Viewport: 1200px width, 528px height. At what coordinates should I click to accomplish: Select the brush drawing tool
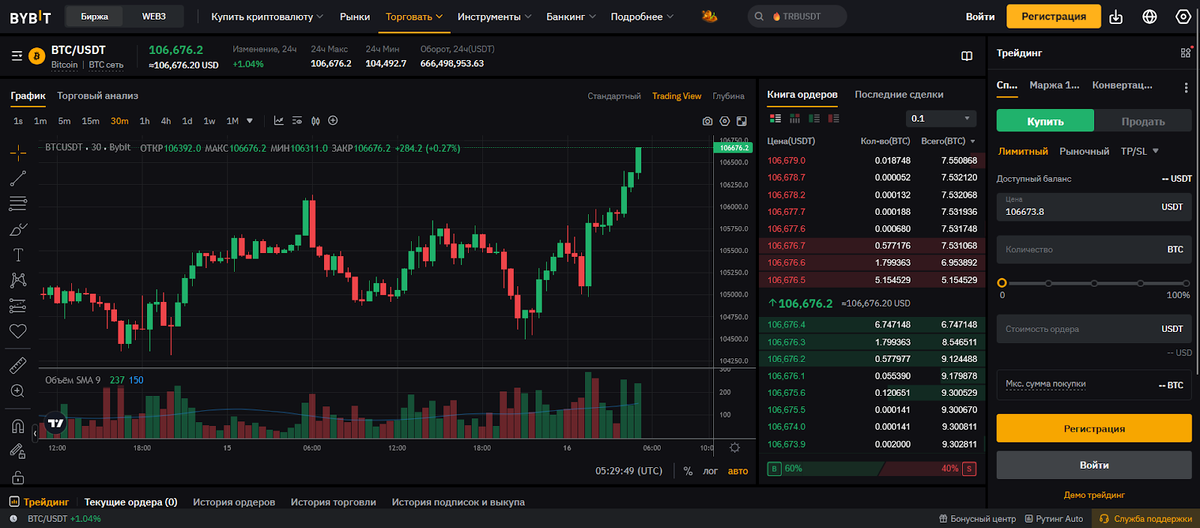[x=17, y=229]
